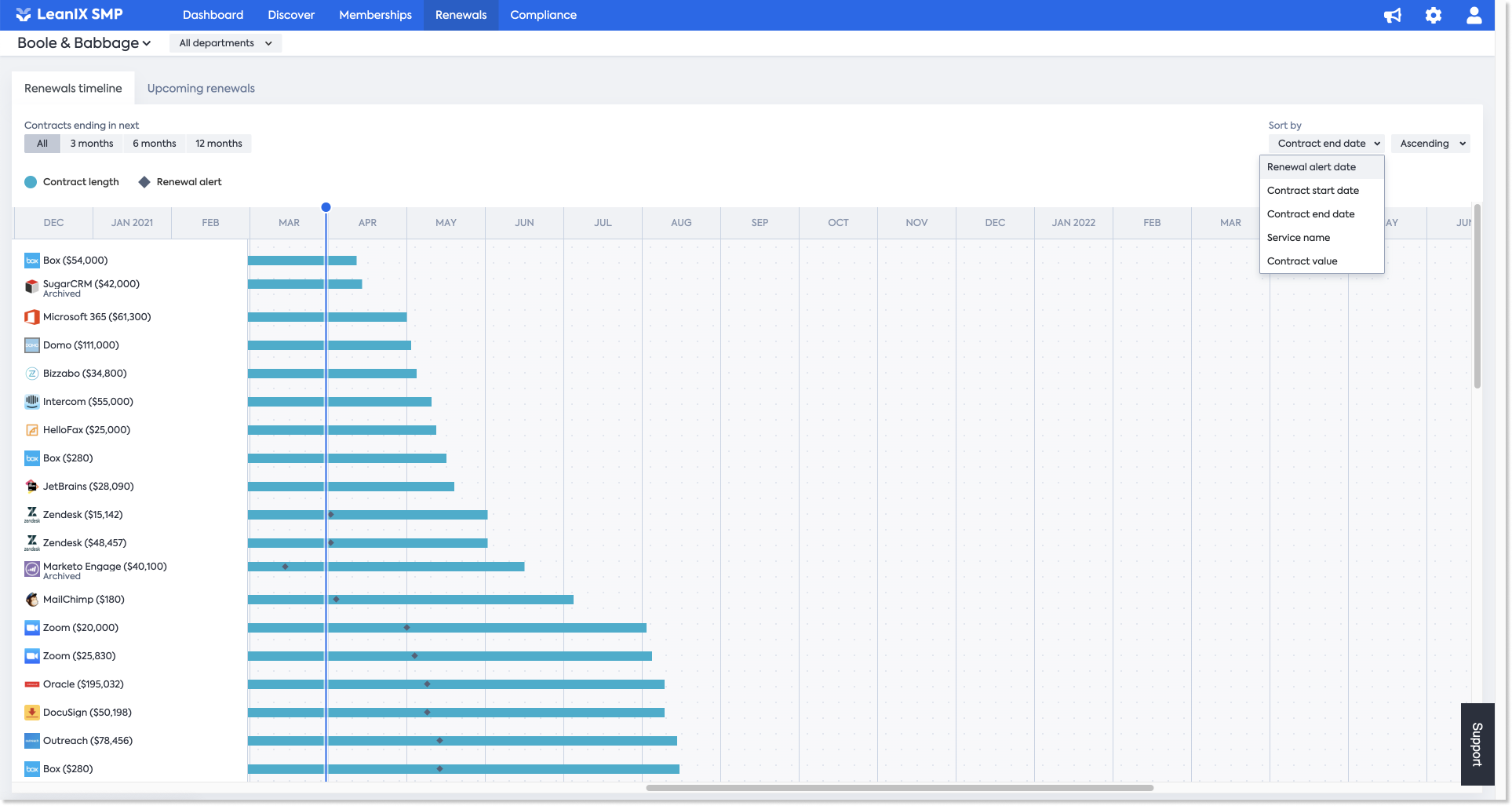Click the Oracle contract length bar
The height and width of the screenshot is (806, 1512).
(456, 684)
